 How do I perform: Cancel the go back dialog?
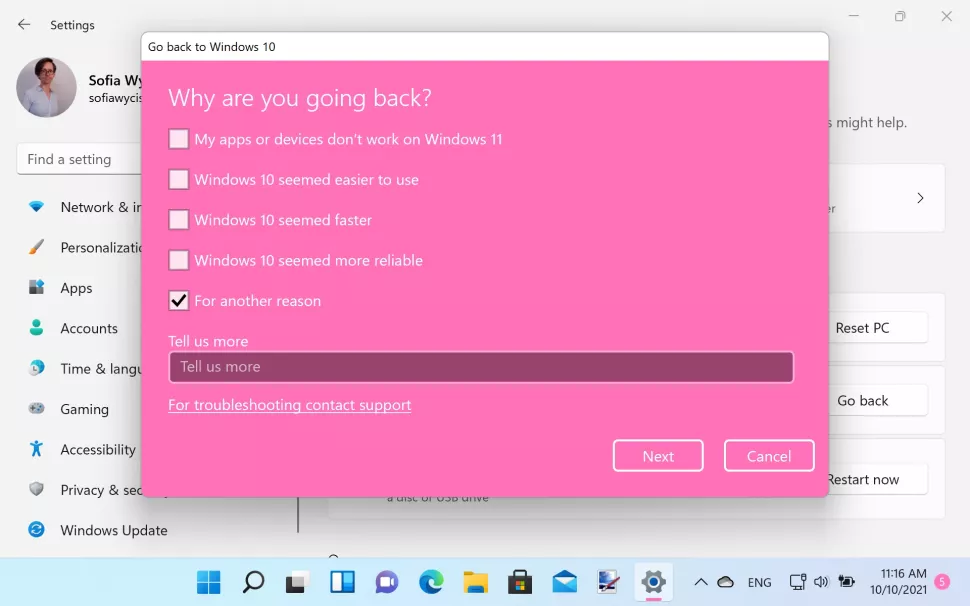click(x=768, y=456)
